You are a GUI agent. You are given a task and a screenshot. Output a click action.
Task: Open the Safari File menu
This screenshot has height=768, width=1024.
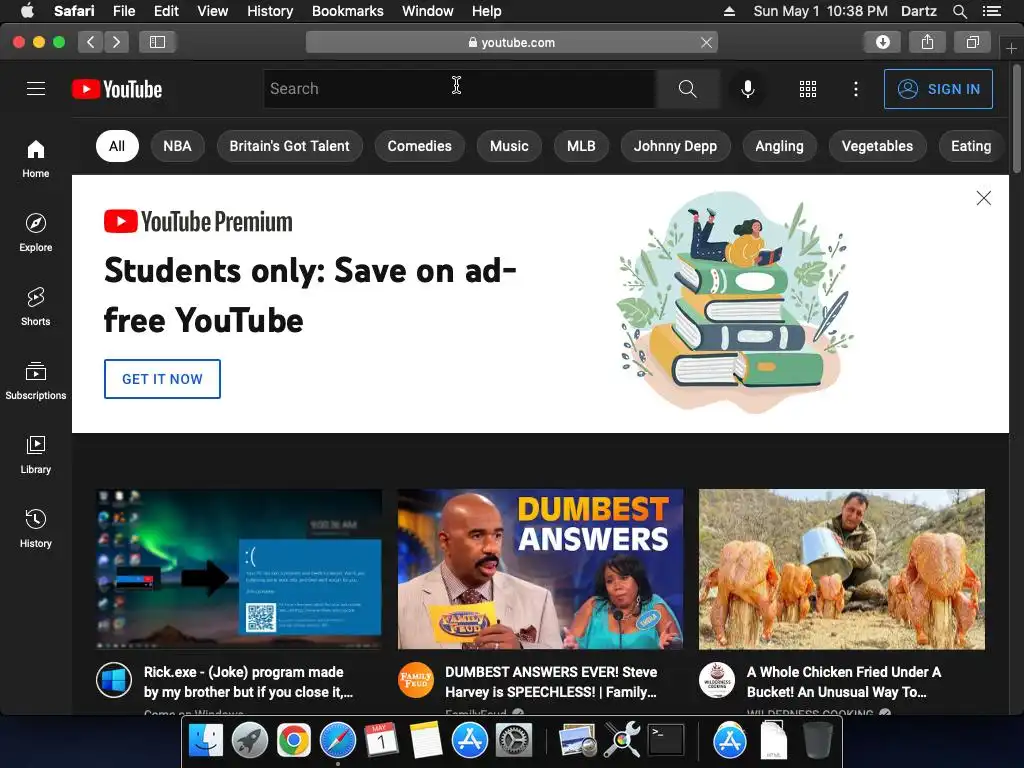pyautogui.click(x=124, y=11)
